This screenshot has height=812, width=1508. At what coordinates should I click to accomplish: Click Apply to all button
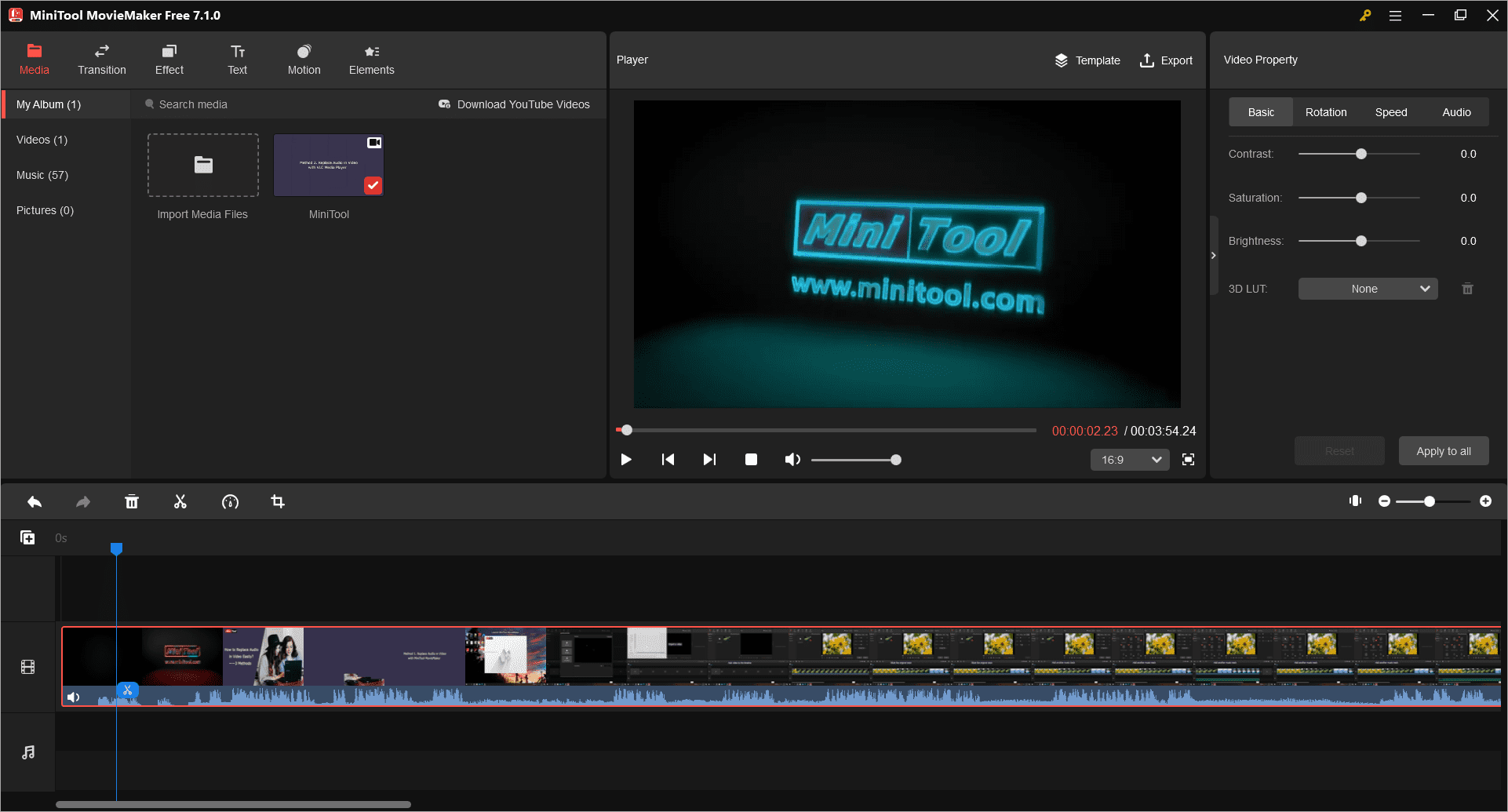pyautogui.click(x=1444, y=451)
